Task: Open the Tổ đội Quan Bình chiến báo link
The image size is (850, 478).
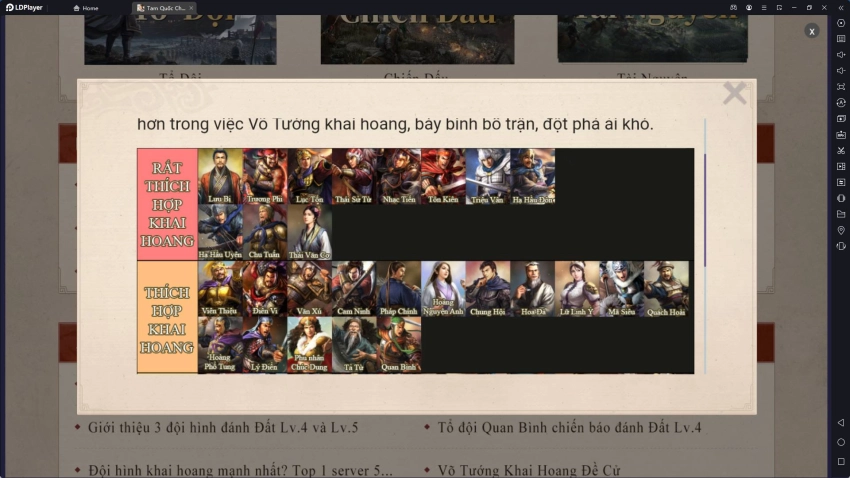Action: pyautogui.click(x=569, y=428)
